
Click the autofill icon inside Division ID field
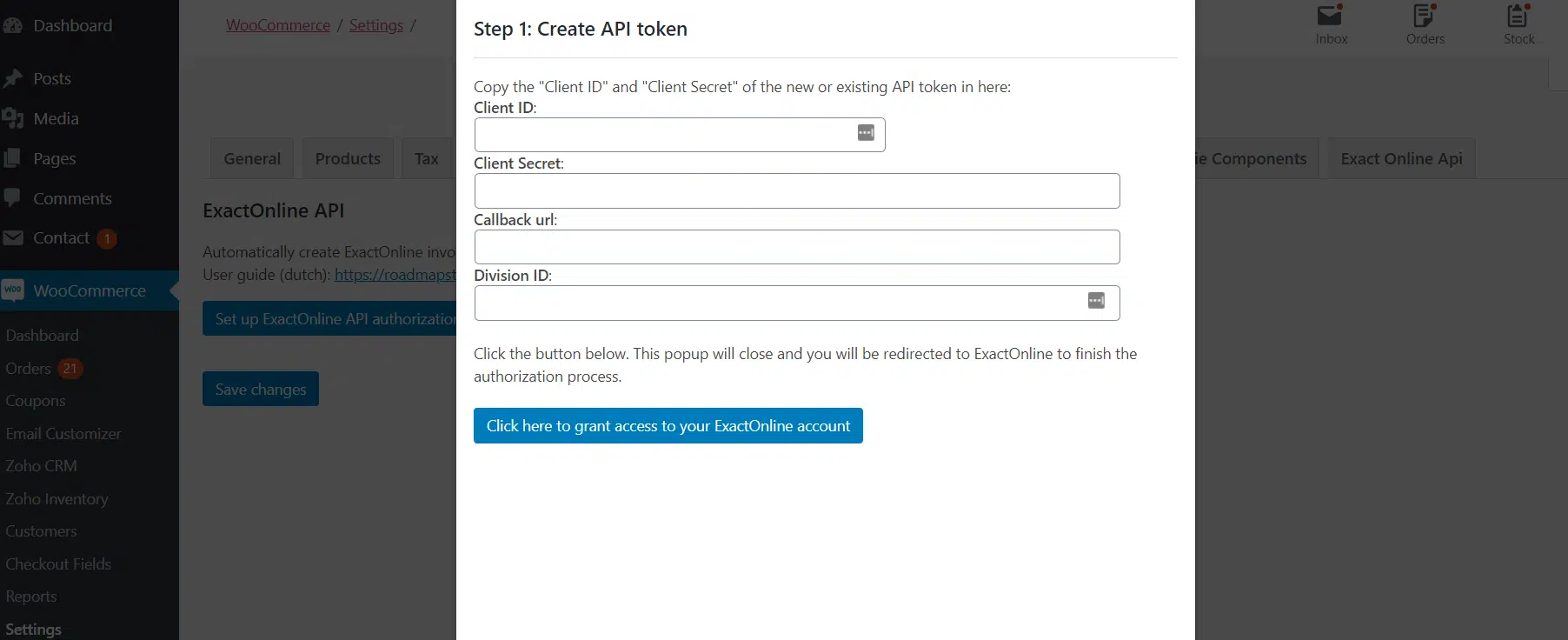tap(1096, 301)
